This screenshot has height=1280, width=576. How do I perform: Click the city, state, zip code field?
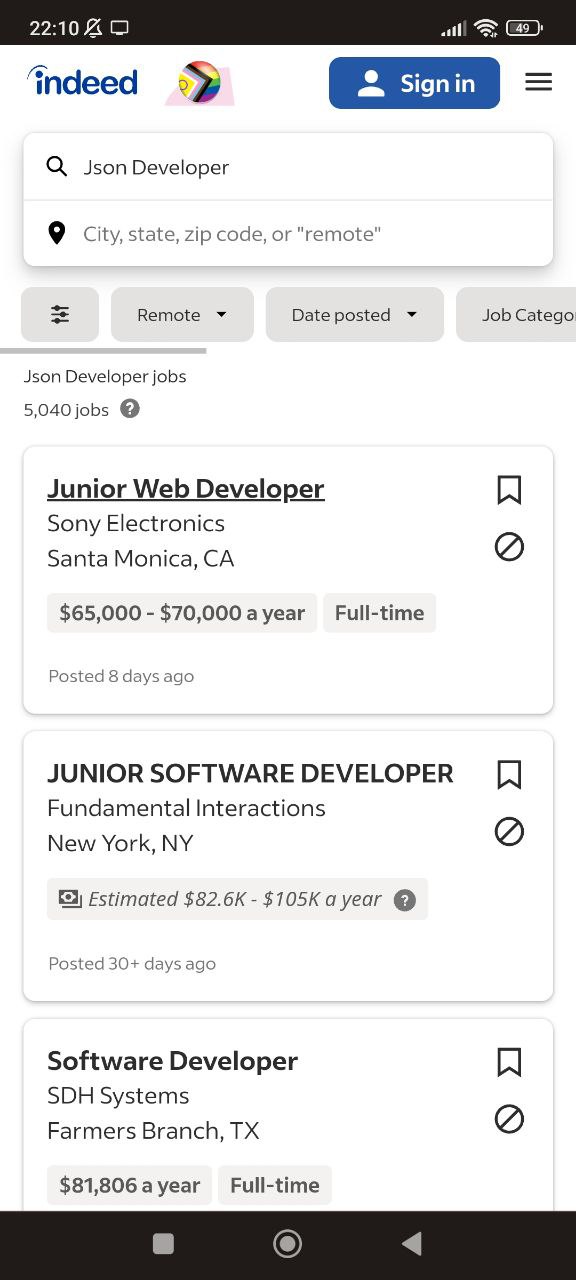click(288, 234)
